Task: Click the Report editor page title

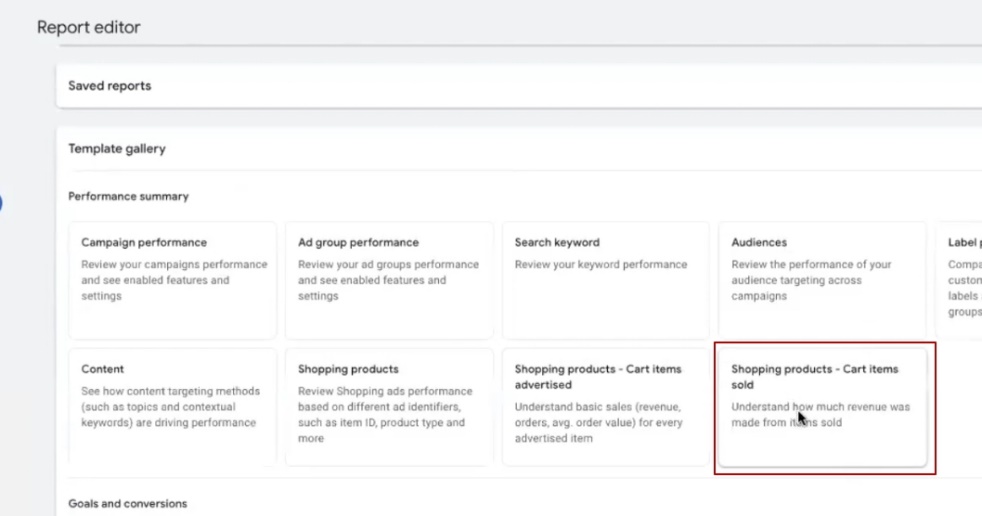Action: [x=89, y=28]
